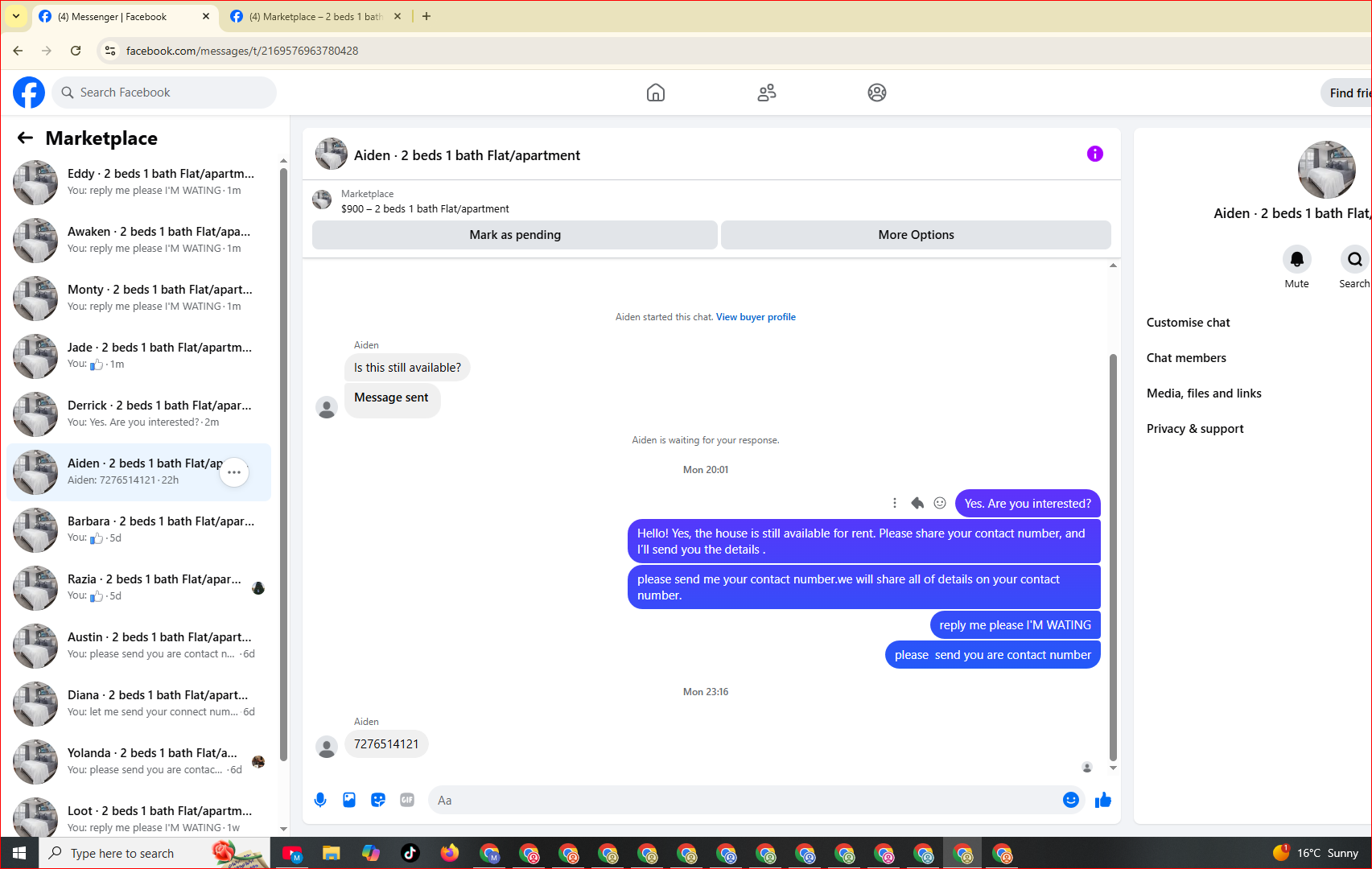
Task: Click the chat list scrollbar down arrow
Action: coord(283,829)
